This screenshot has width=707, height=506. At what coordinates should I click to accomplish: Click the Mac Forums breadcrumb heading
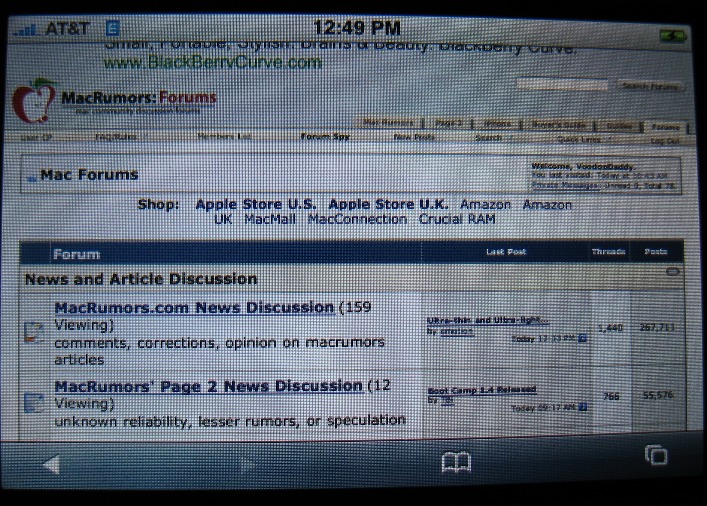click(x=89, y=175)
